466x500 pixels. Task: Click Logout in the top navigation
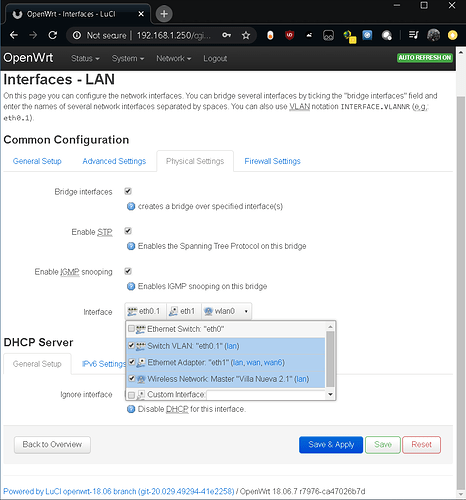215,59
